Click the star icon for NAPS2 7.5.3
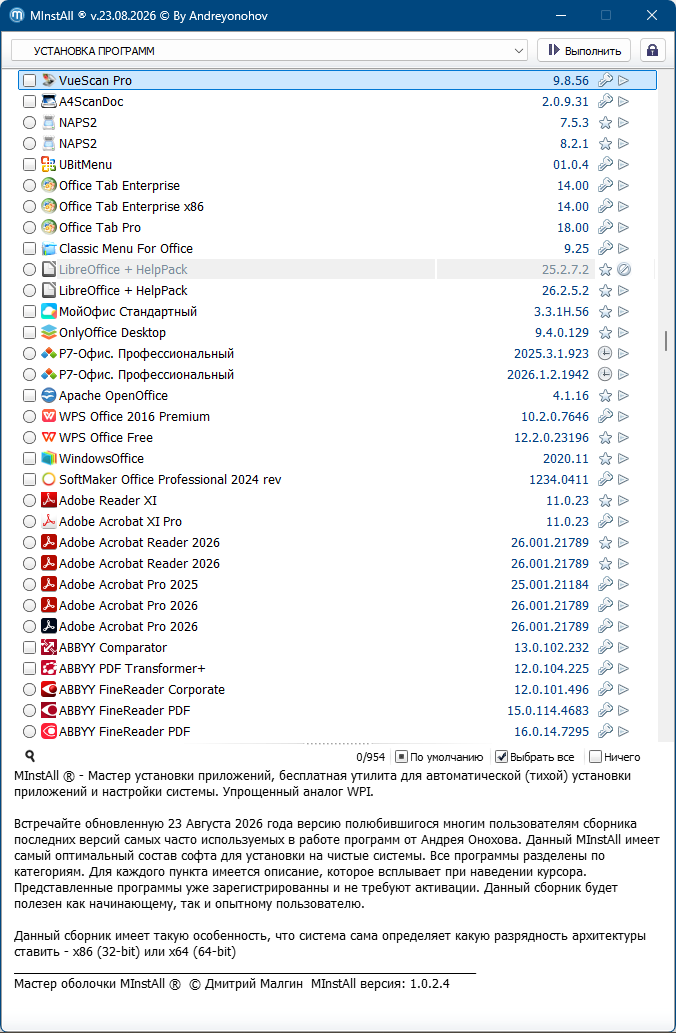The height and width of the screenshot is (1033, 676). pos(605,123)
